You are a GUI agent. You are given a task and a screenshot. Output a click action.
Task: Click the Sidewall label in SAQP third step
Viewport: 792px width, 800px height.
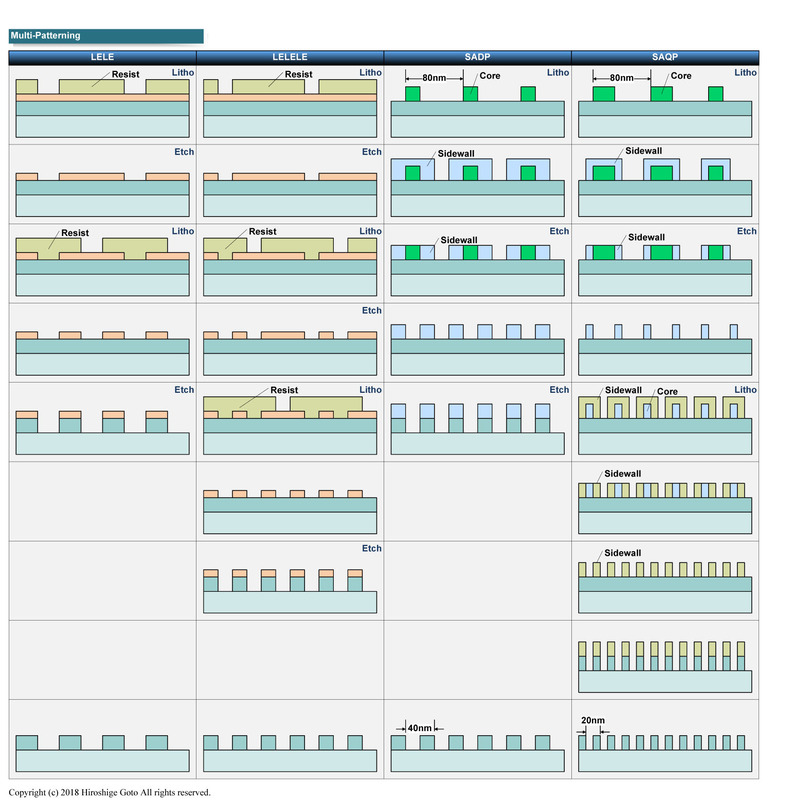pyautogui.click(x=647, y=238)
